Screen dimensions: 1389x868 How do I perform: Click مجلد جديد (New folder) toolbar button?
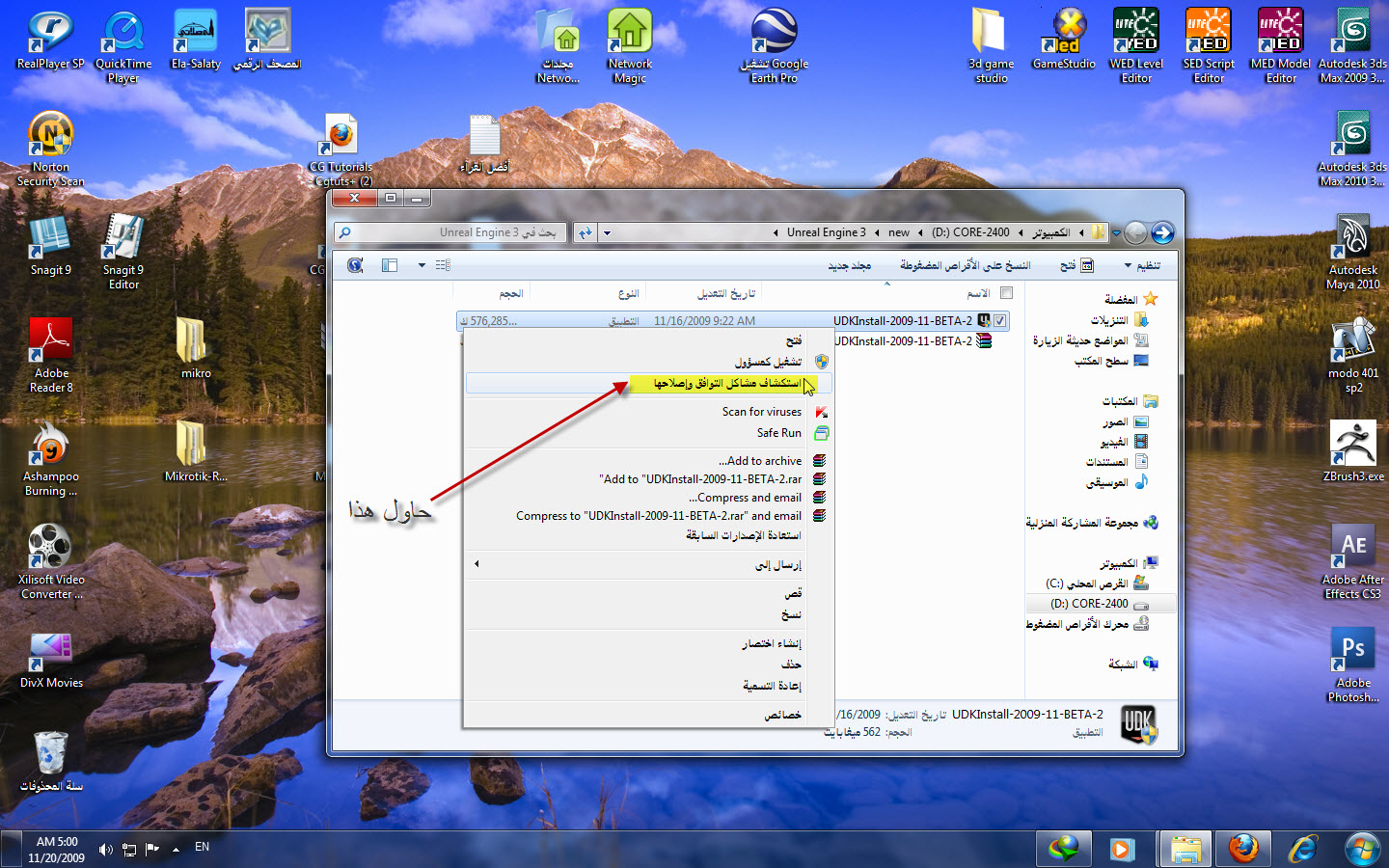tap(849, 265)
